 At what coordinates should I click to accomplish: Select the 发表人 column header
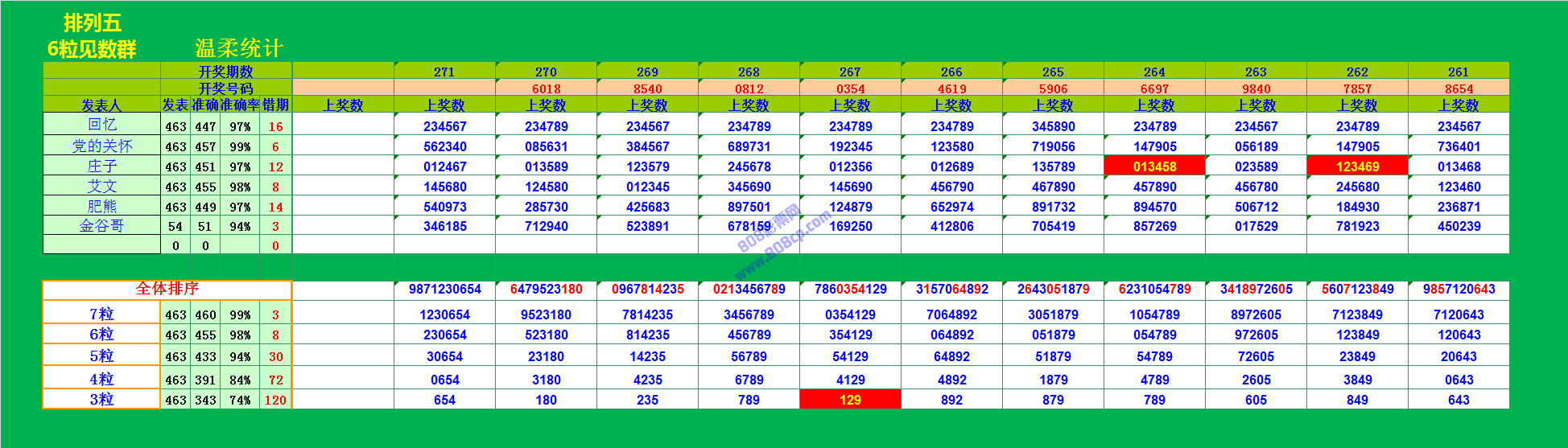click(101, 105)
